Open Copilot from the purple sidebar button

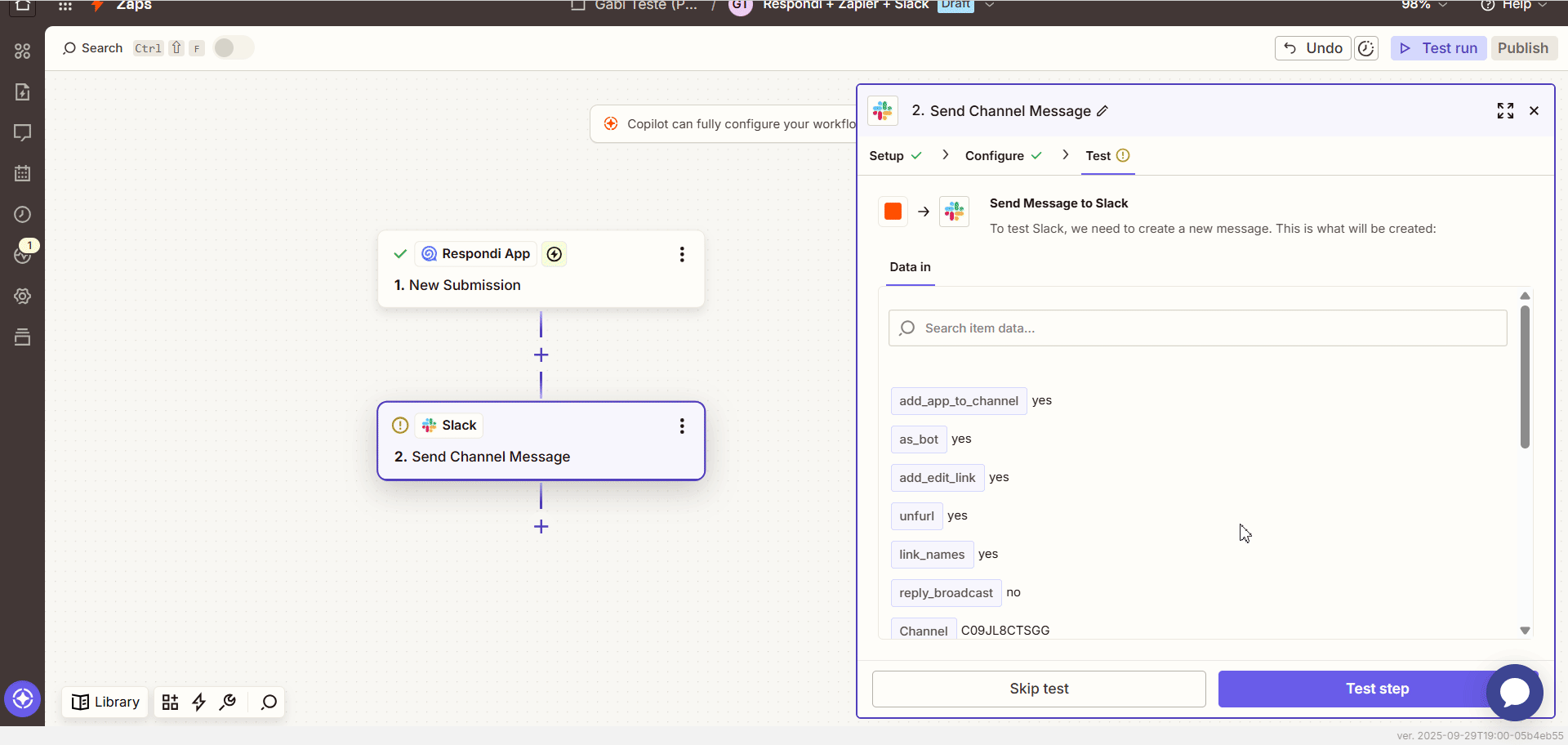click(x=23, y=698)
